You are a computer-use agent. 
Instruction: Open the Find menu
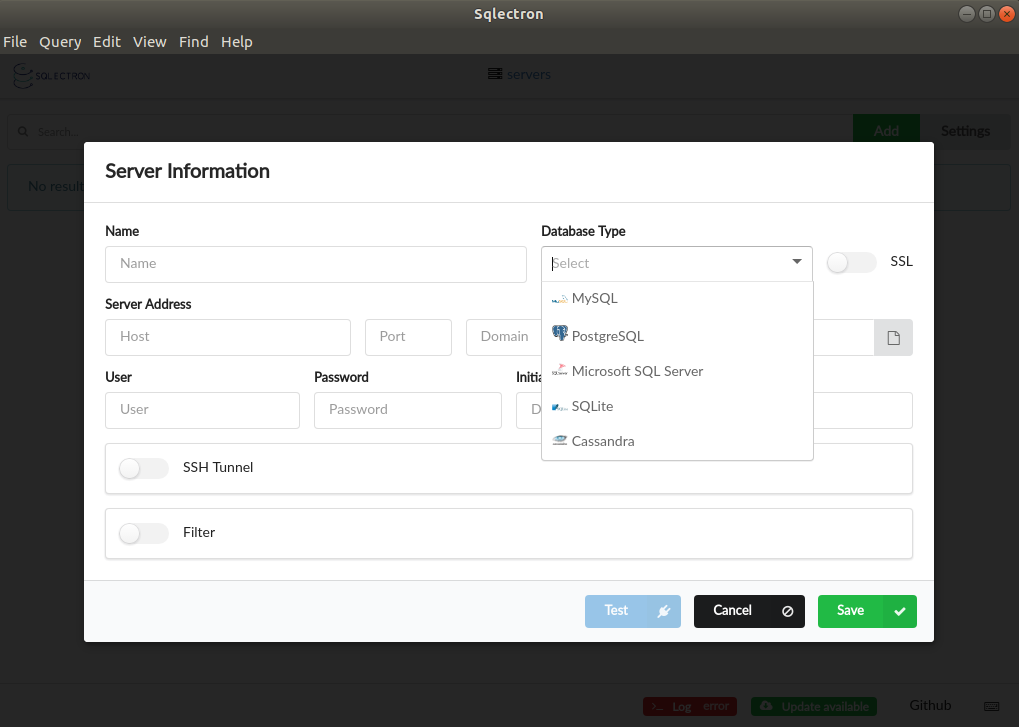tap(194, 42)
